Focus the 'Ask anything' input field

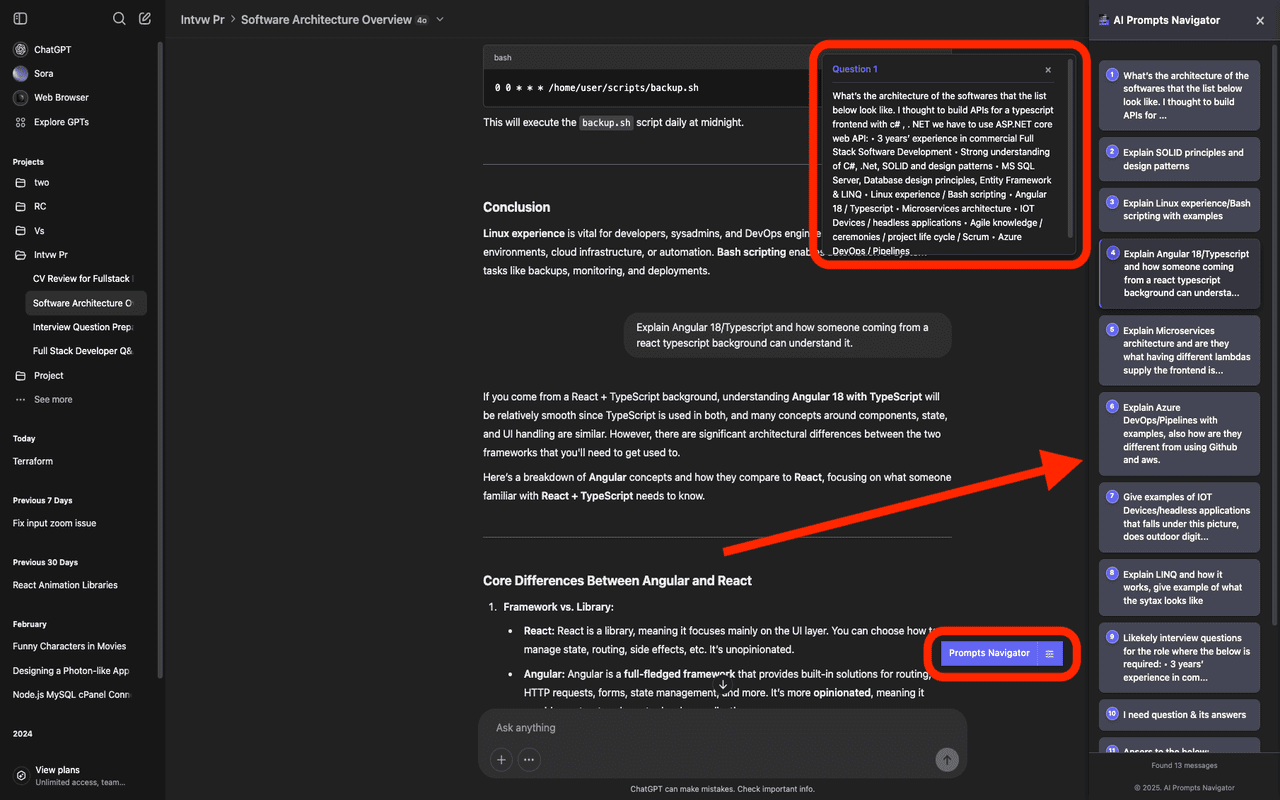click(x=722, y=728)
